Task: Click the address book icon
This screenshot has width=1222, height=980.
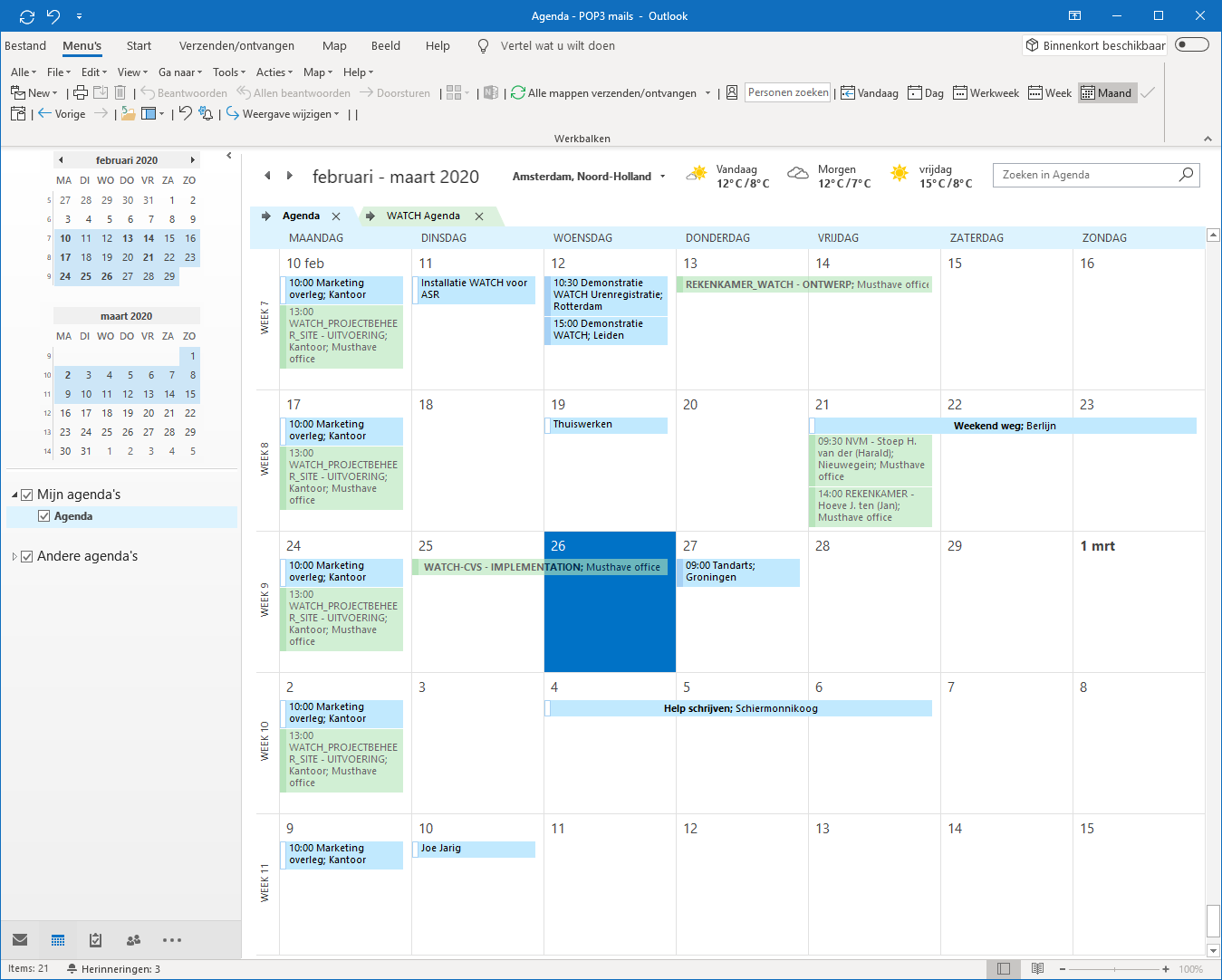Action: (x=732, y=92)
